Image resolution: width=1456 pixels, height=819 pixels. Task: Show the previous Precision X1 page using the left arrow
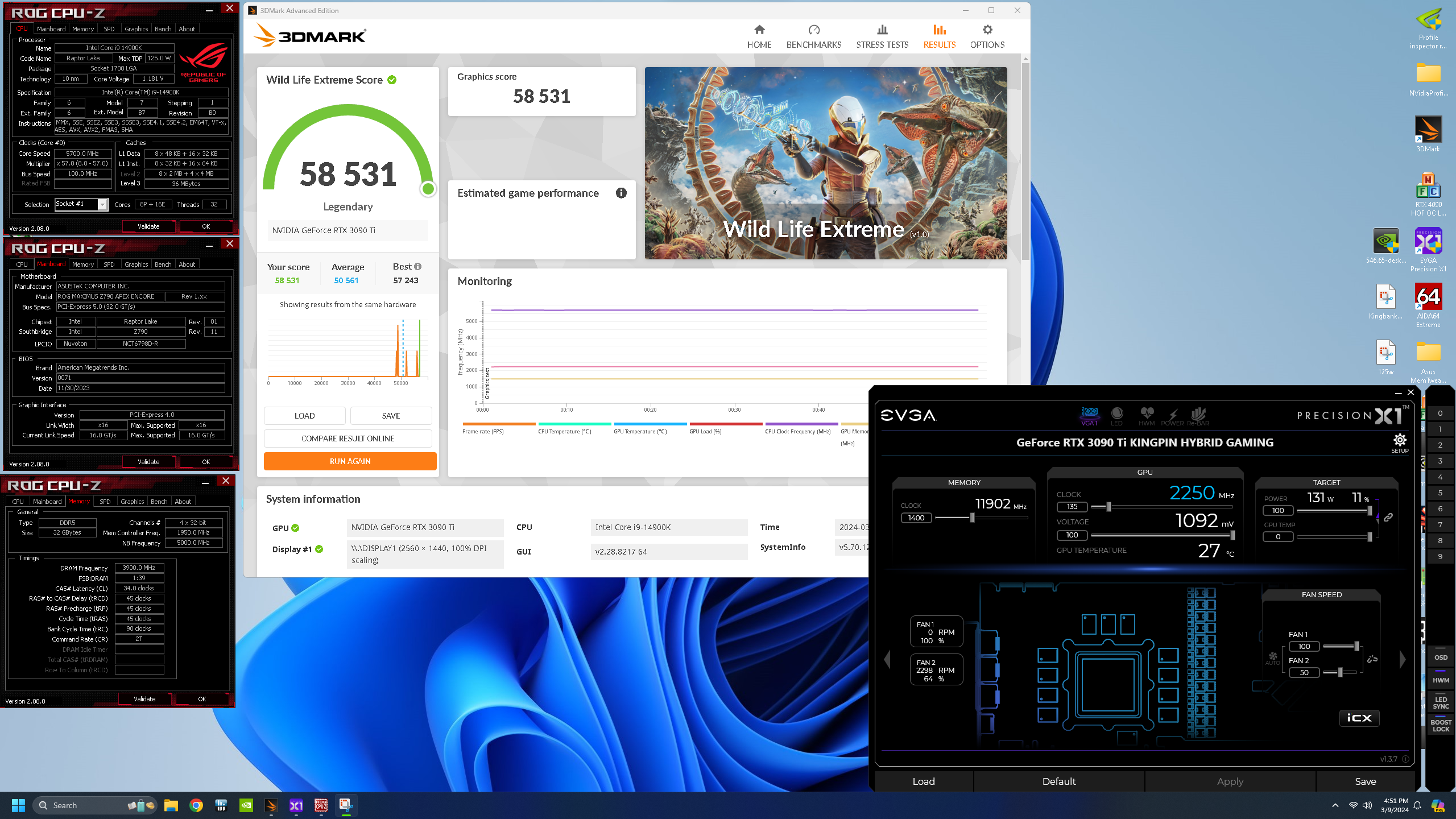(x=887, y=660)
